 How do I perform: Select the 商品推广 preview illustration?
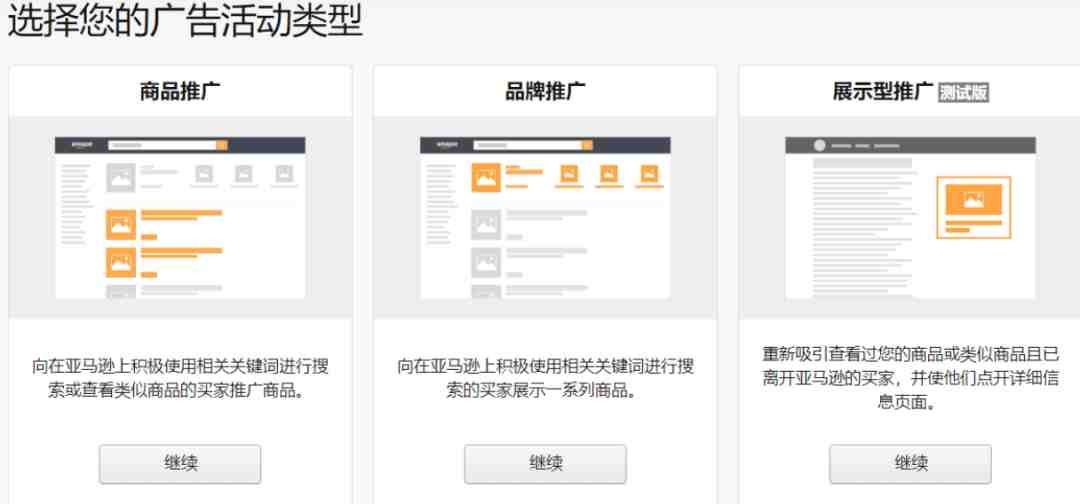click(180, 218)
